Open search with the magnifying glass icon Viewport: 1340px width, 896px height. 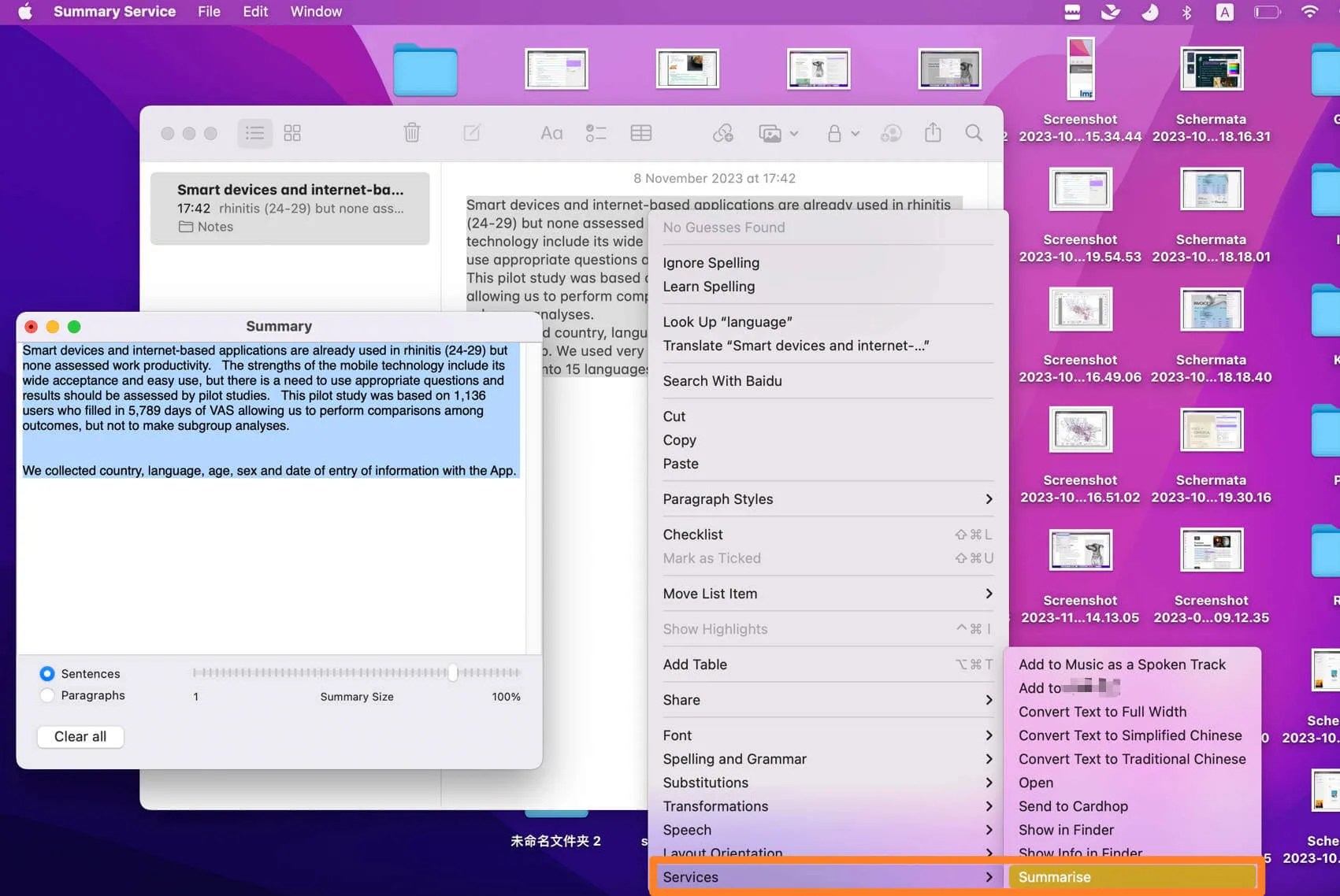click(974, 132)
